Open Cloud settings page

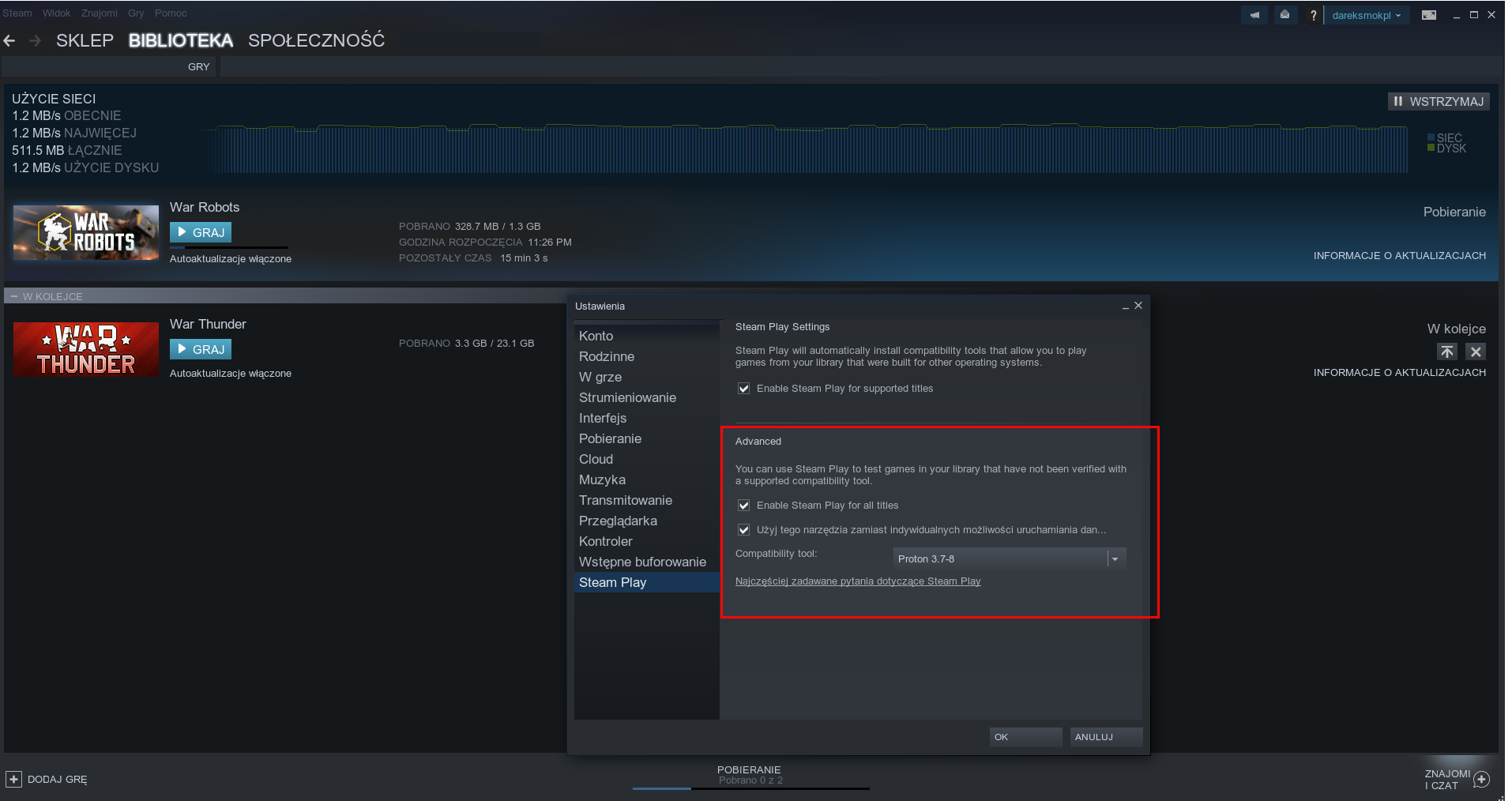tap(646, 459)
